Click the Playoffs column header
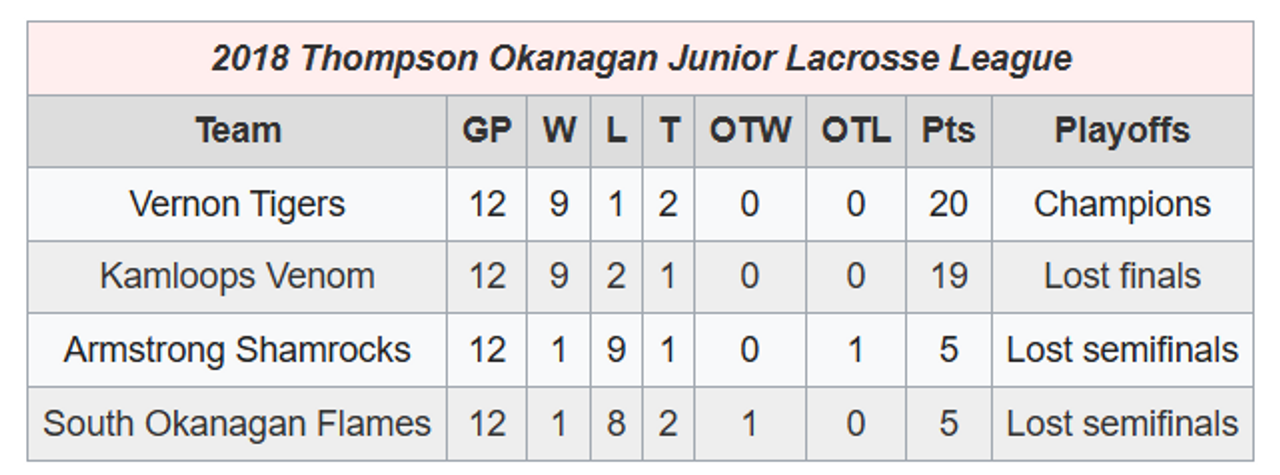1280x475 pixels. pos(1122,131)
